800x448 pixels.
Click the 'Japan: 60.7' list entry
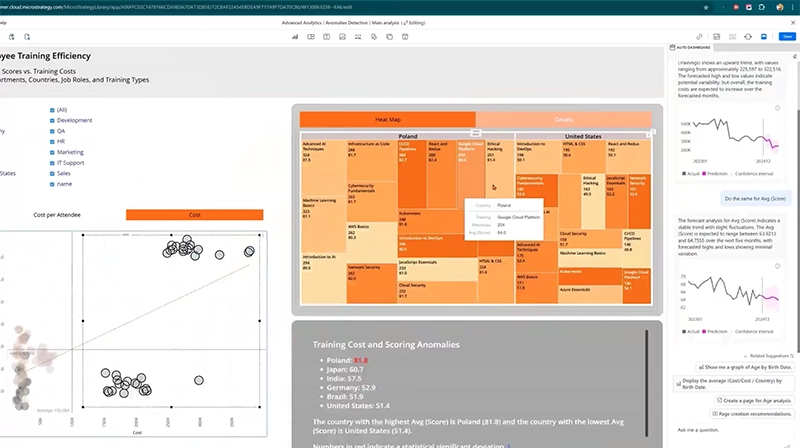(345, 369)
